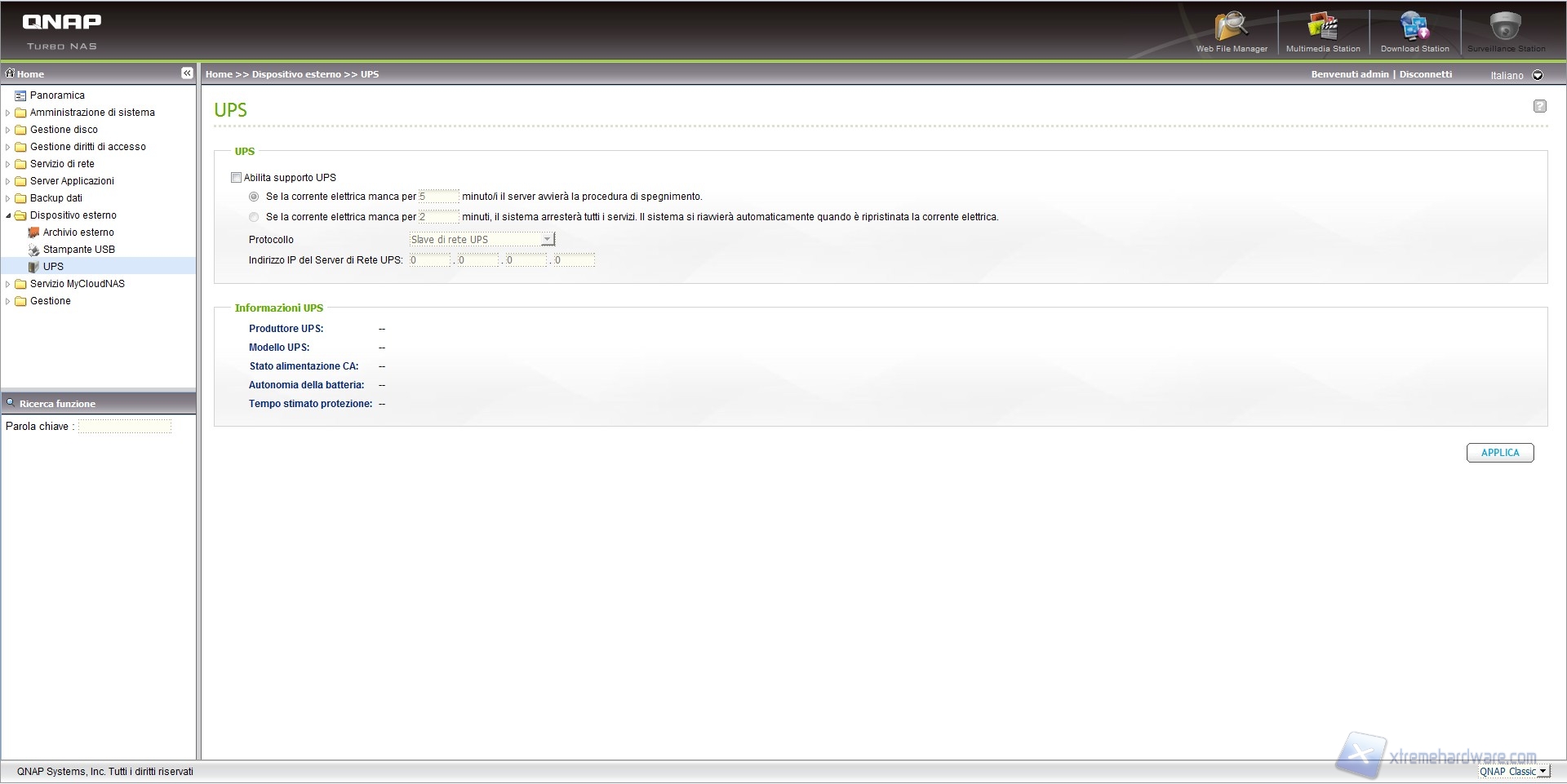Click the Disconnetti link
The width and height of the screenshot is (1567, 784).
(x=1425, y=74)
